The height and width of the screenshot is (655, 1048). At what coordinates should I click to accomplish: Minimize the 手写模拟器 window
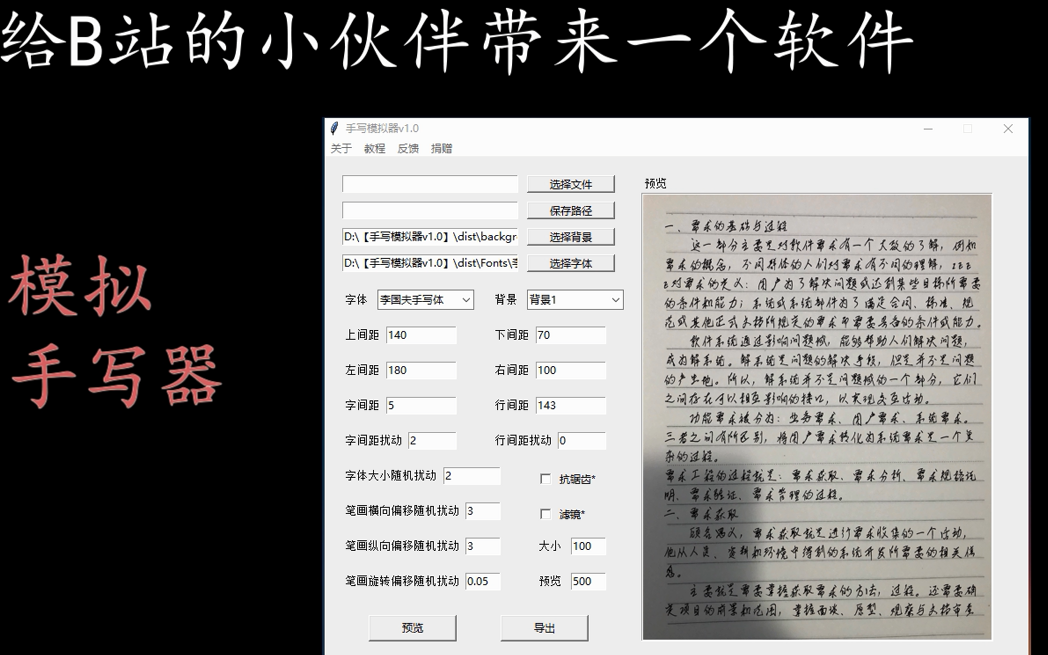click(x=928, y=128)
